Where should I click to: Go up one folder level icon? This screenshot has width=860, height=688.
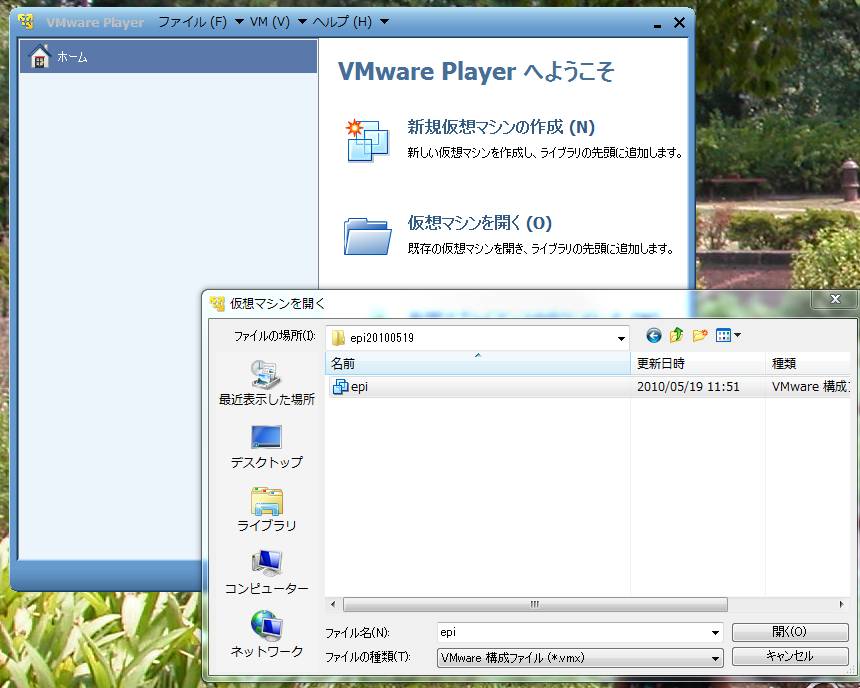pos(677,336)
